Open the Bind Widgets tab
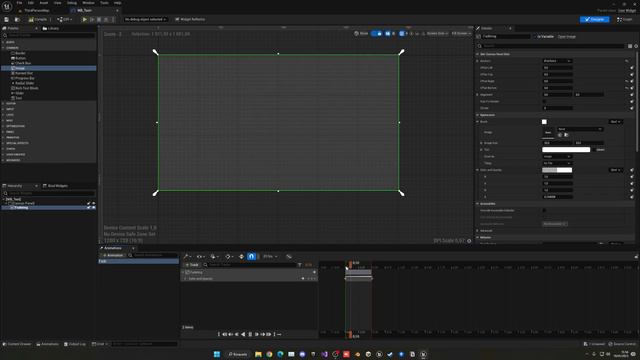 pos(56,186)
